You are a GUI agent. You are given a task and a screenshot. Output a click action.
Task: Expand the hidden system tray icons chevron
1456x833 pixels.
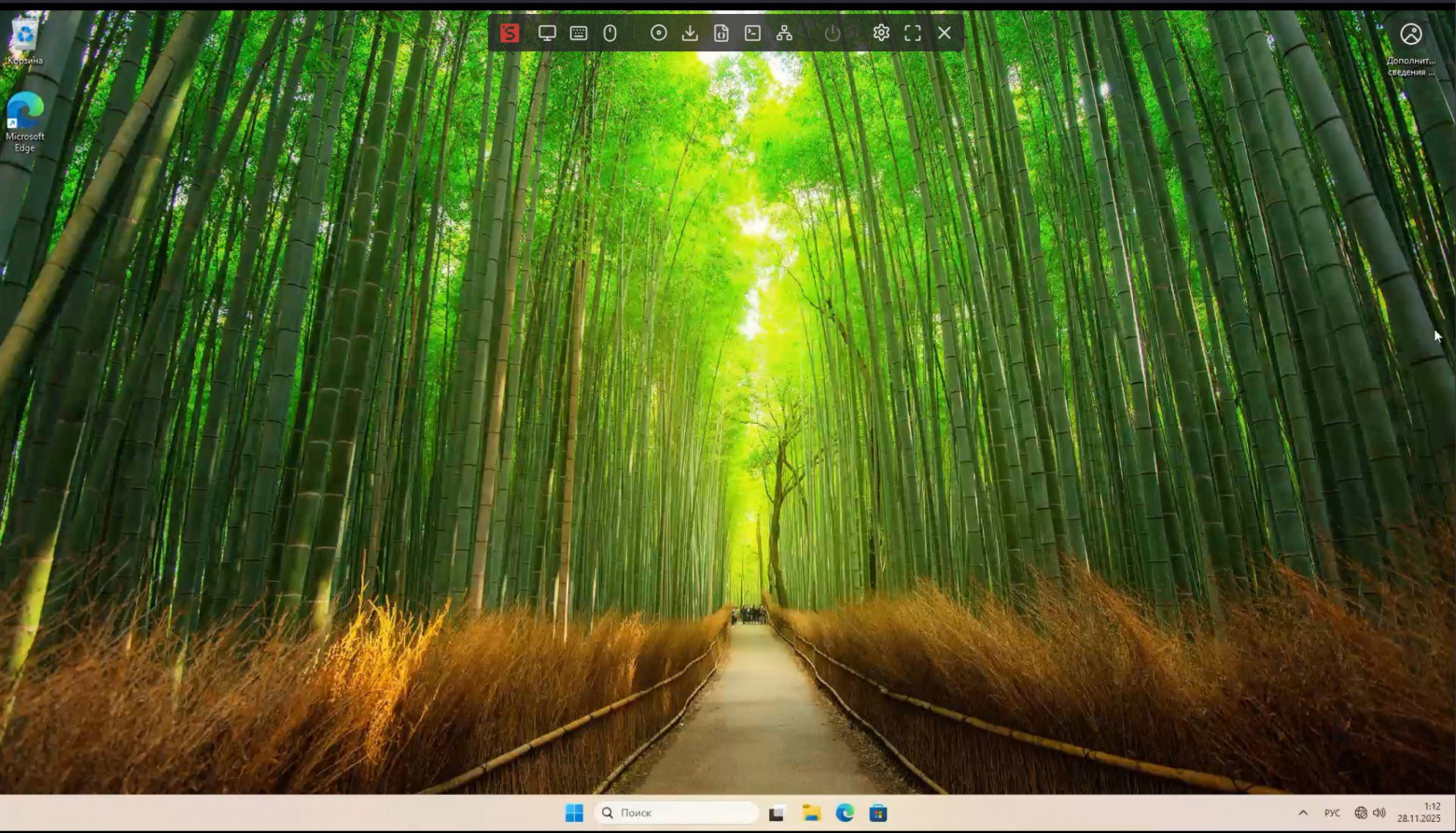(1303, 813)
